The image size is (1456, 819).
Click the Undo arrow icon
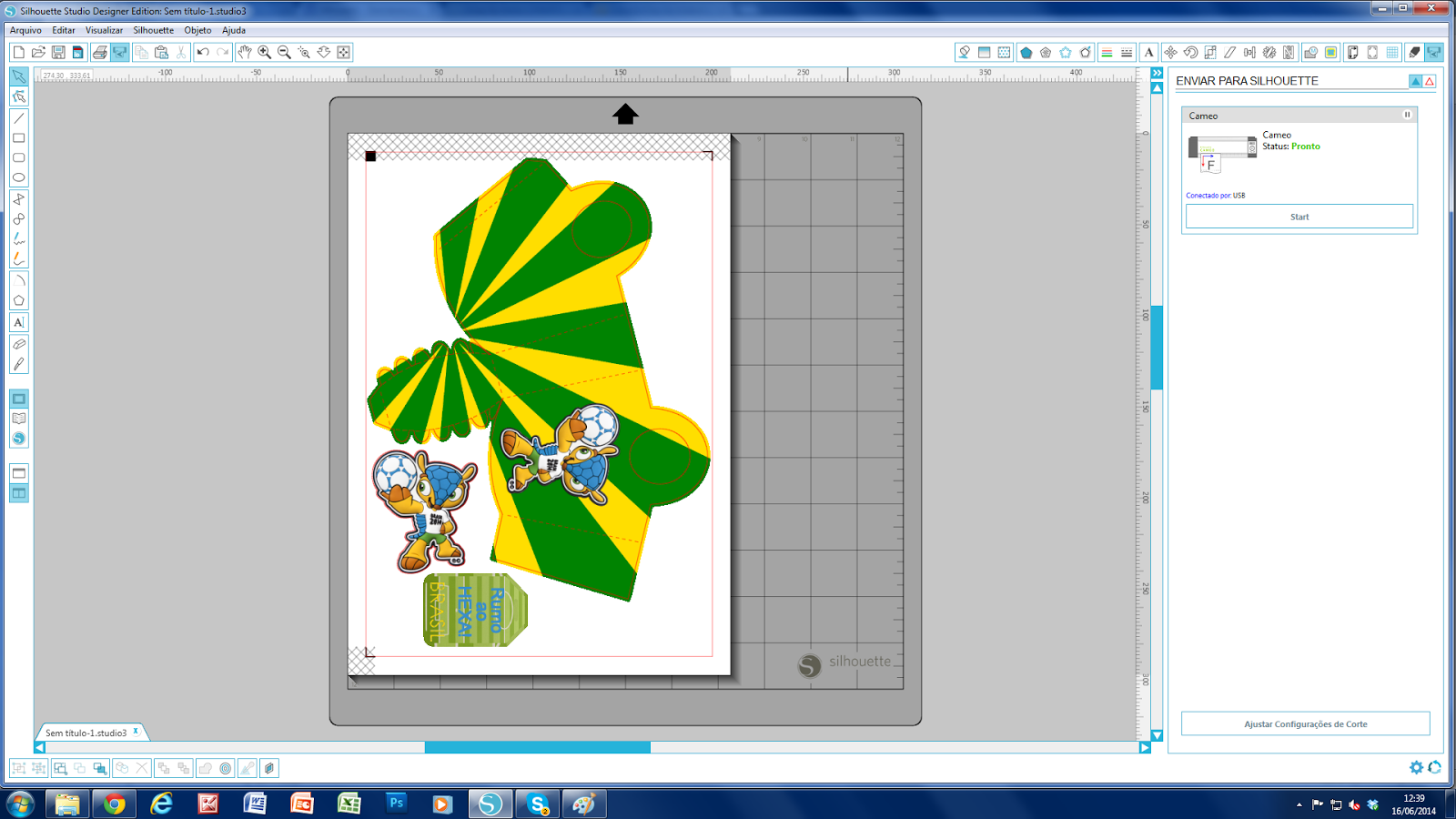click(203, 53)
